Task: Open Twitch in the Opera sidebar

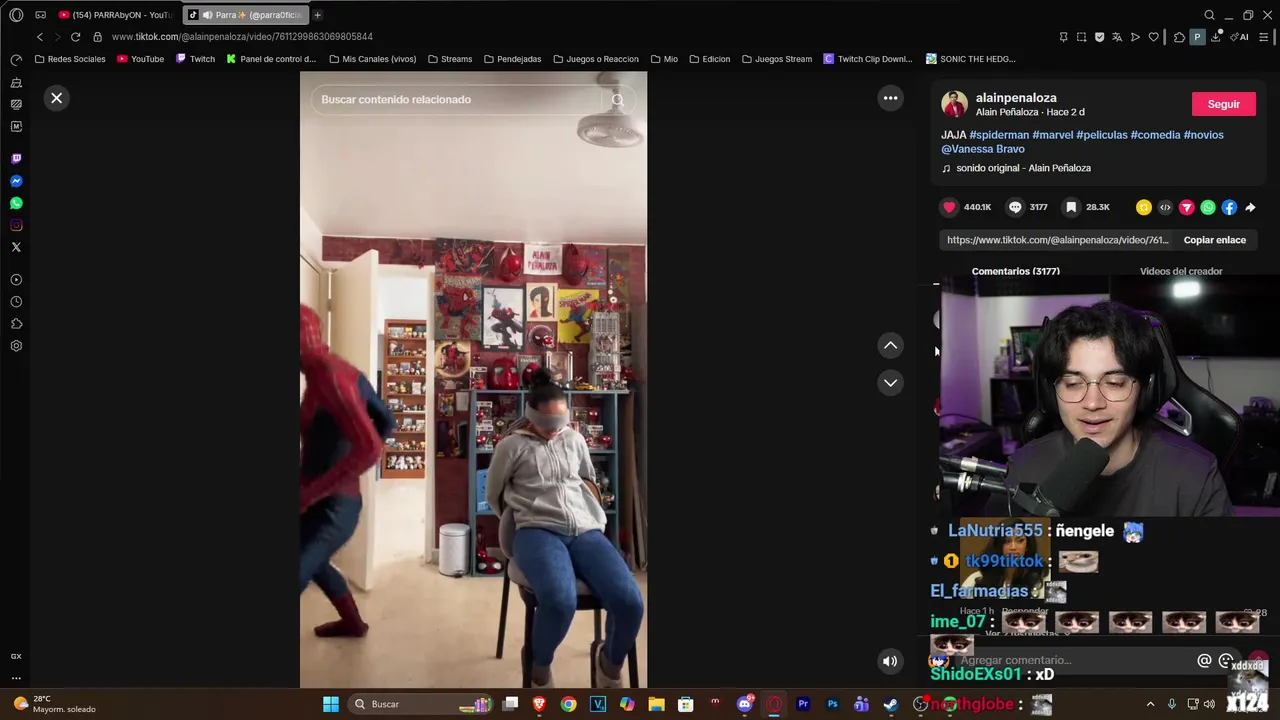Action: (x=16, y=159)
